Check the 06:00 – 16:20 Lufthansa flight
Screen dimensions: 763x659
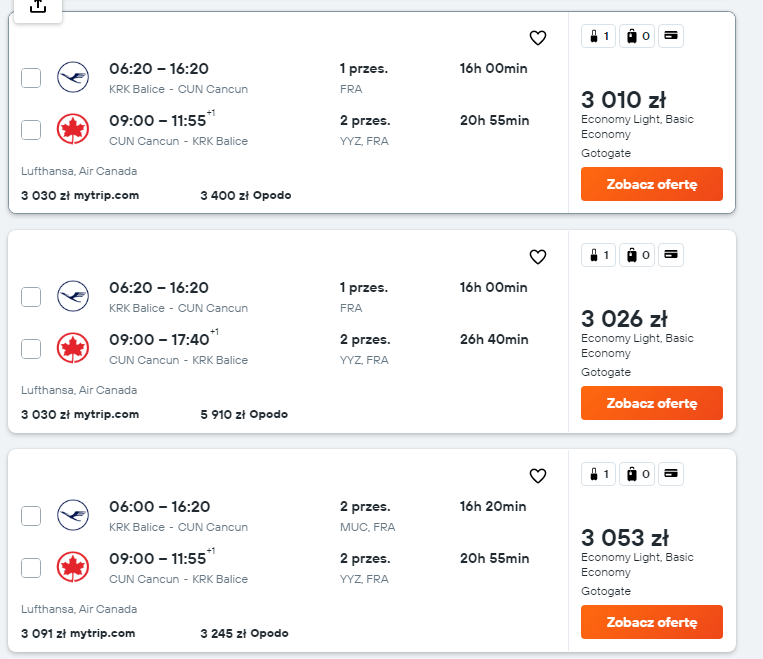(x=31, y=516)
